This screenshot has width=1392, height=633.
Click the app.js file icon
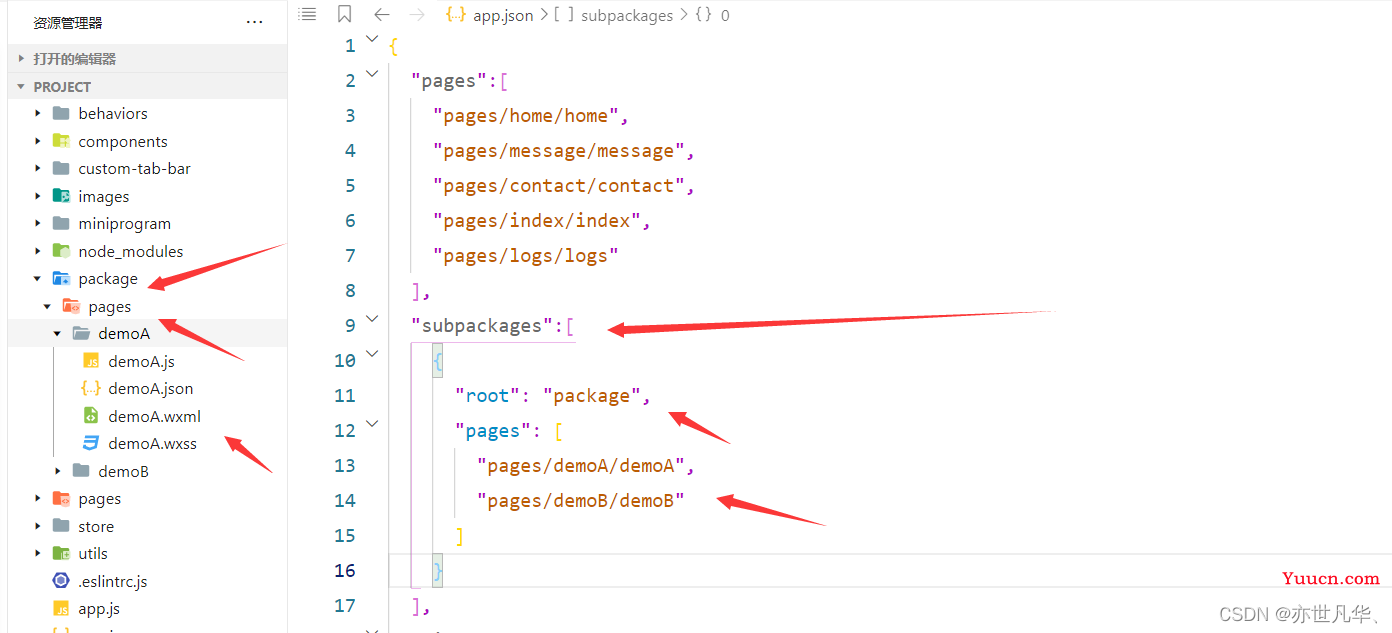(61, 608)
